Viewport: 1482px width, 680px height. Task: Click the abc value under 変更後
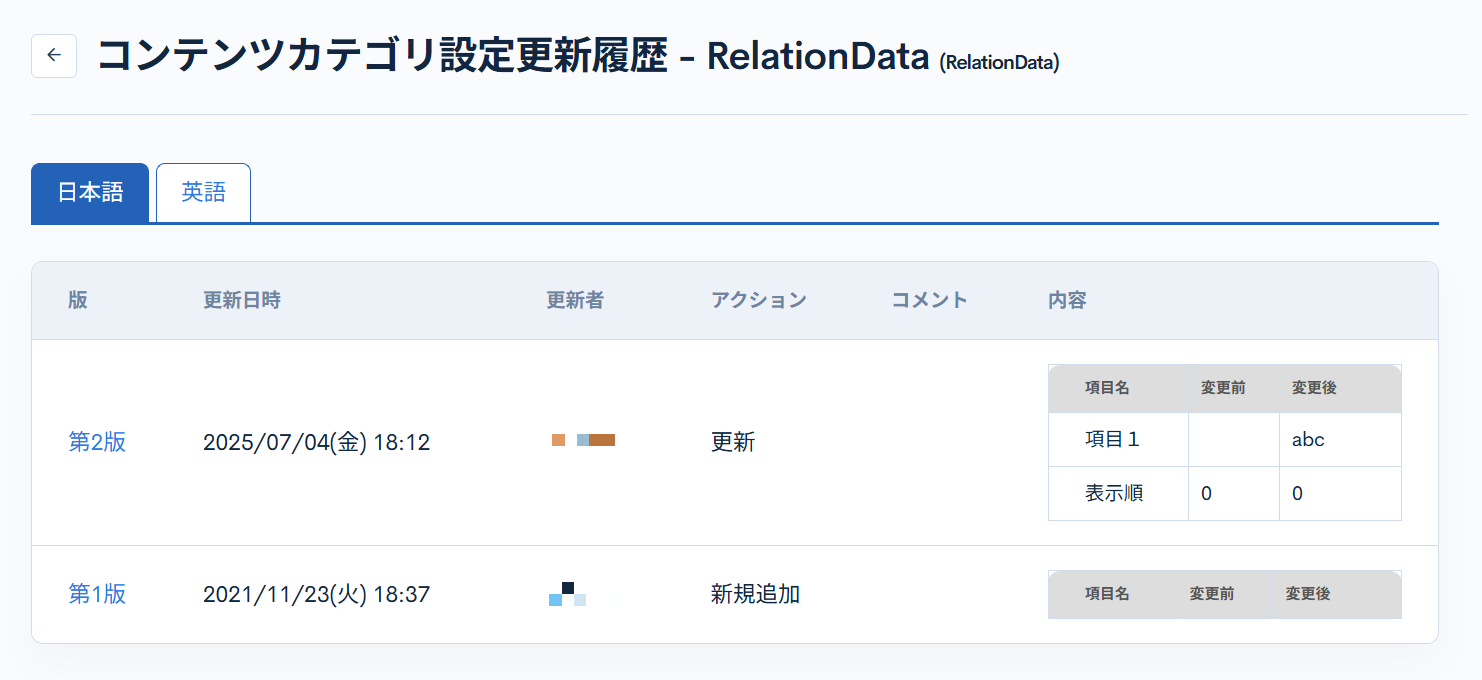(x=1308, y=439)
